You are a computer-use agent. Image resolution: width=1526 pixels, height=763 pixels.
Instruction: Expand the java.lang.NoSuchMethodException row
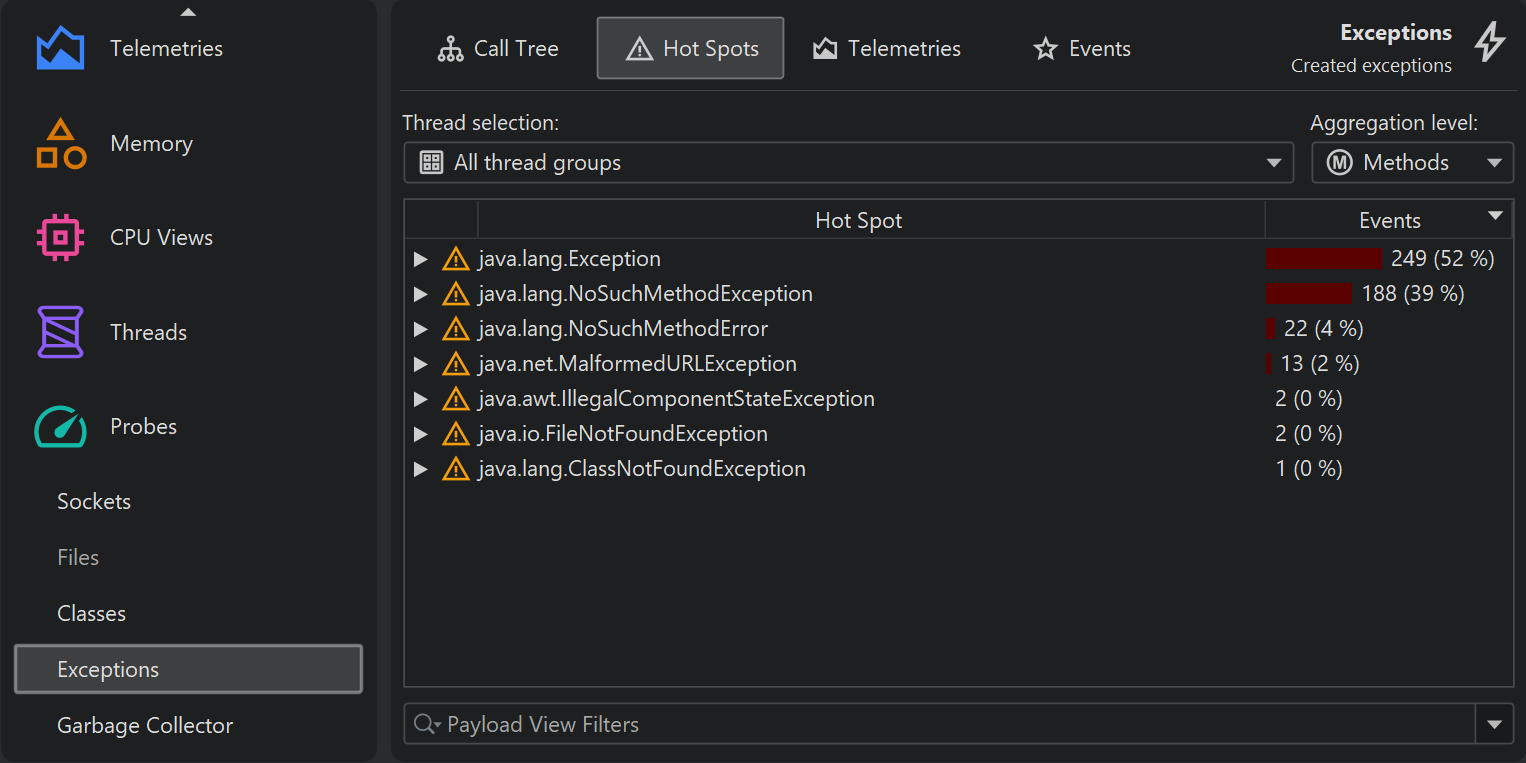point(421,294)
